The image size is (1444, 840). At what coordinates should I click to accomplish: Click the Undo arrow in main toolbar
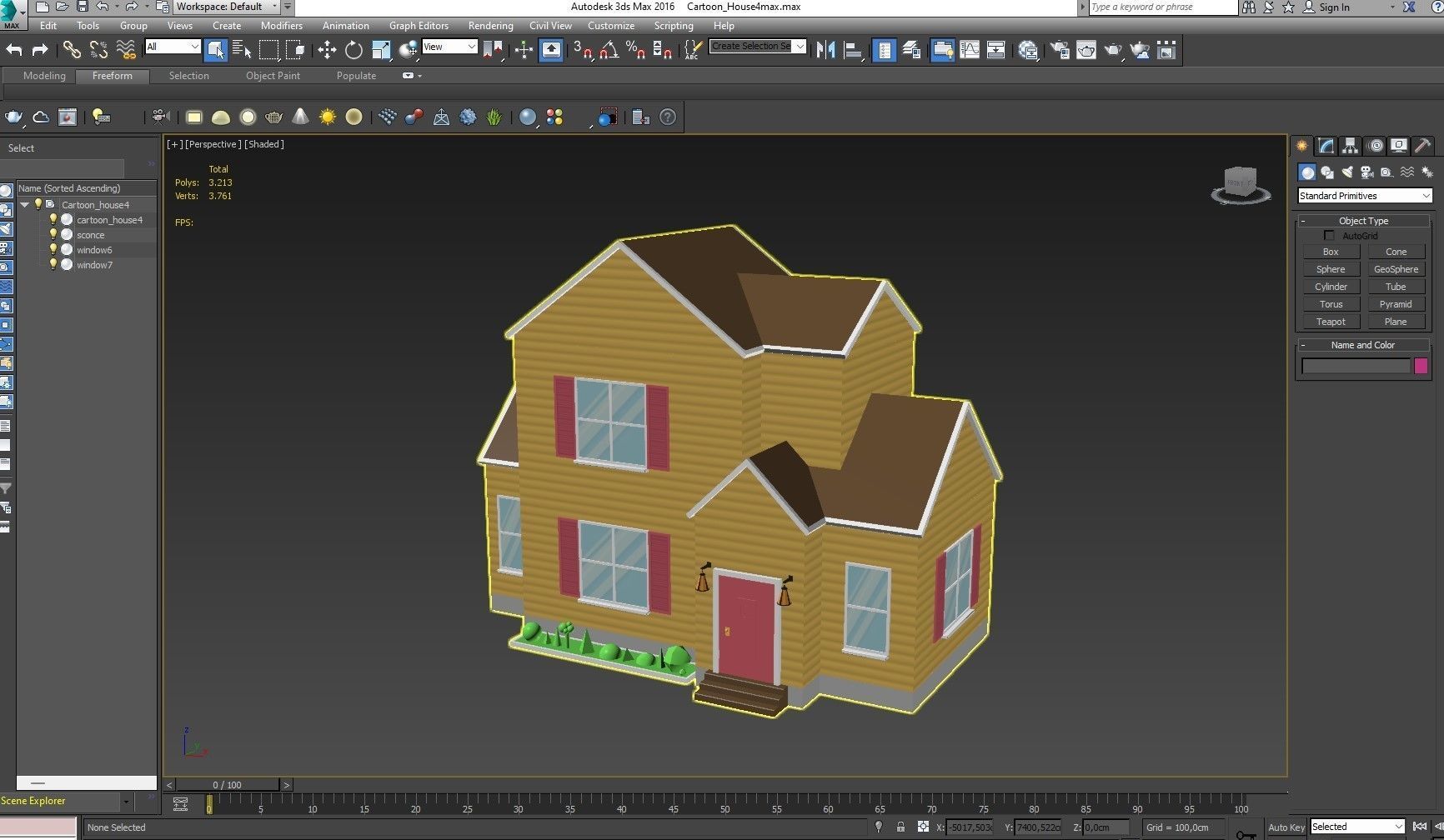tap(14, 50)
